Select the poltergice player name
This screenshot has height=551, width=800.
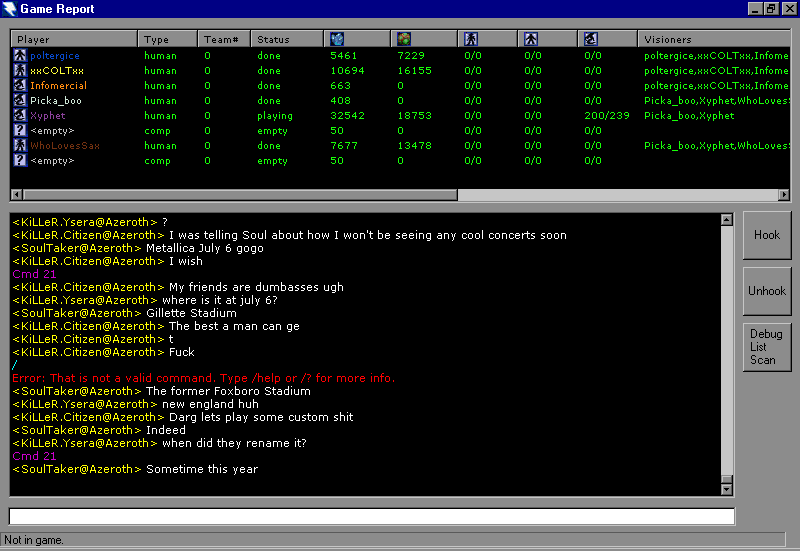tap(55, 56)
